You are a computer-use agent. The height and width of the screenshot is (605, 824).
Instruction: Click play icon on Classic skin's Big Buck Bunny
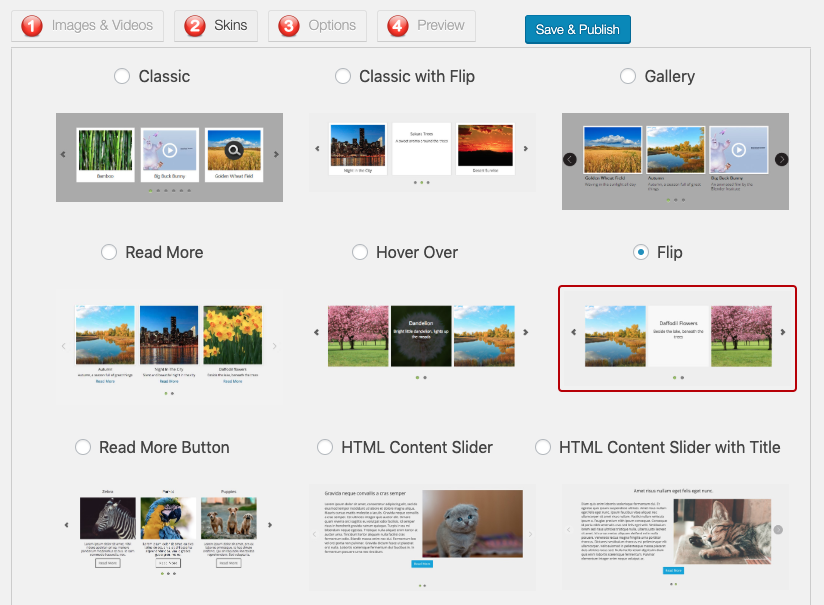(169, 151)
